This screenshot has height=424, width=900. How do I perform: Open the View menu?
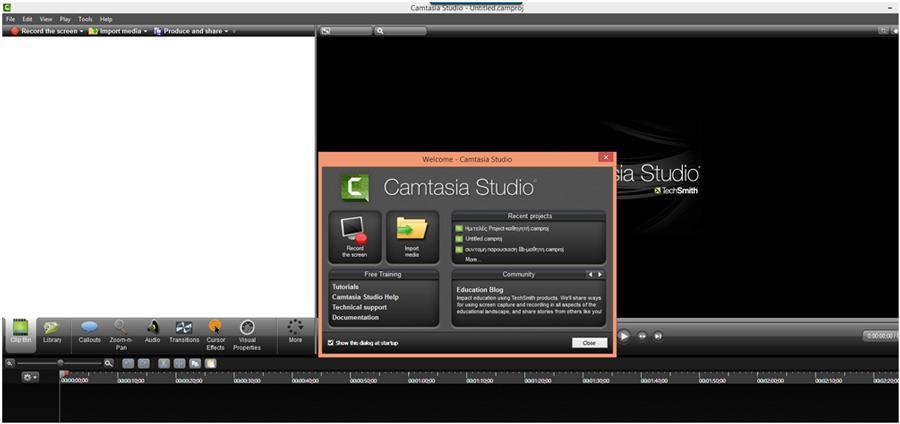click(46, 19)
